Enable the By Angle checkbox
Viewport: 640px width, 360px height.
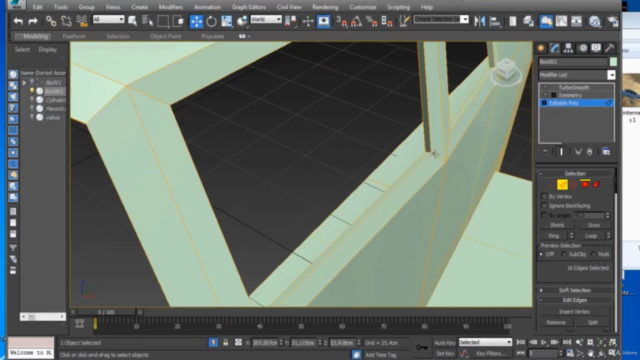click(544, 215)
